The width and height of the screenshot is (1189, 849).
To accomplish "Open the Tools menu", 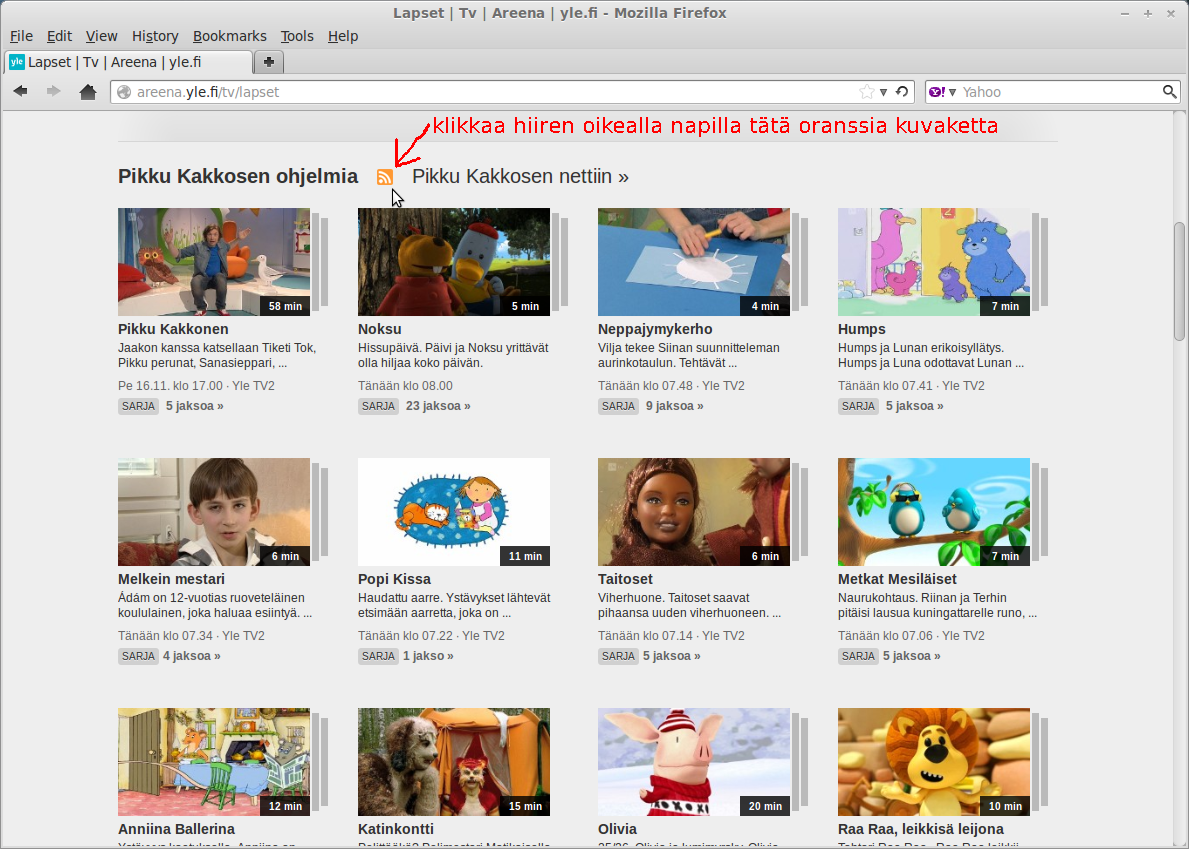I will [297, 36].
